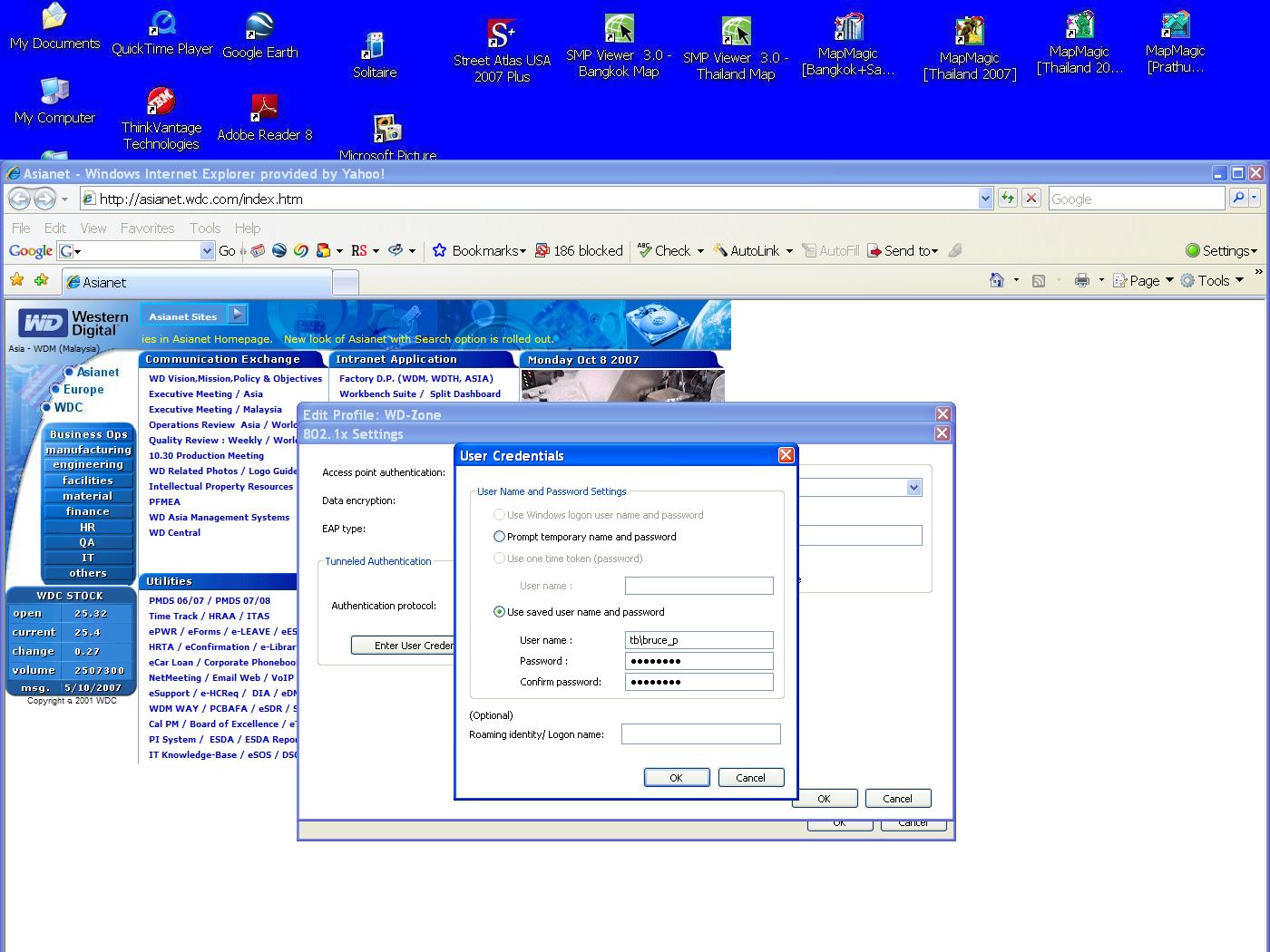Click the RS button on Google Toolbar
Screen dimensions: 1270x952
[x=359, y=251]
